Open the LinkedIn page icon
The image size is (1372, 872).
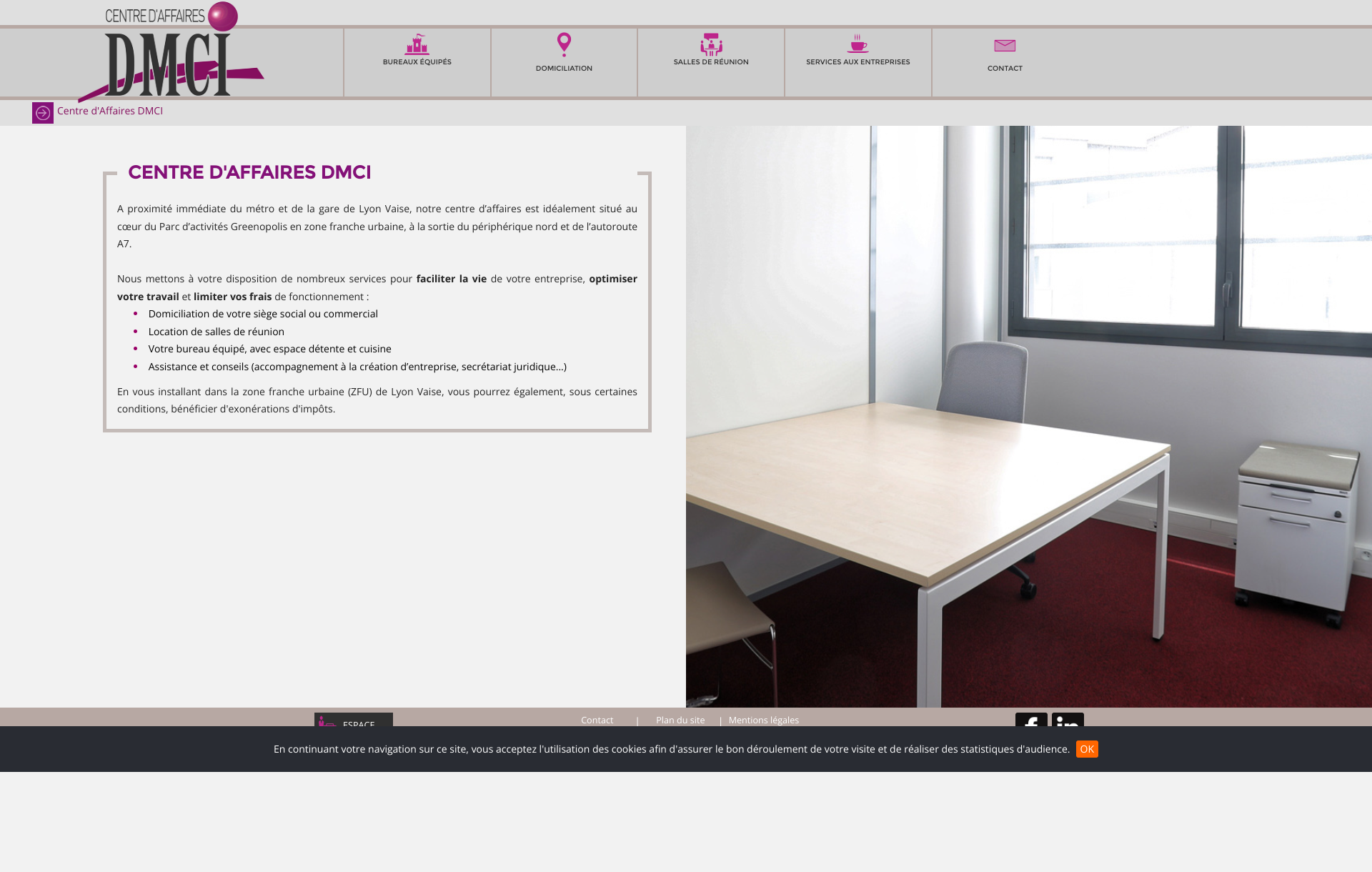click(x=1068, y=720)
